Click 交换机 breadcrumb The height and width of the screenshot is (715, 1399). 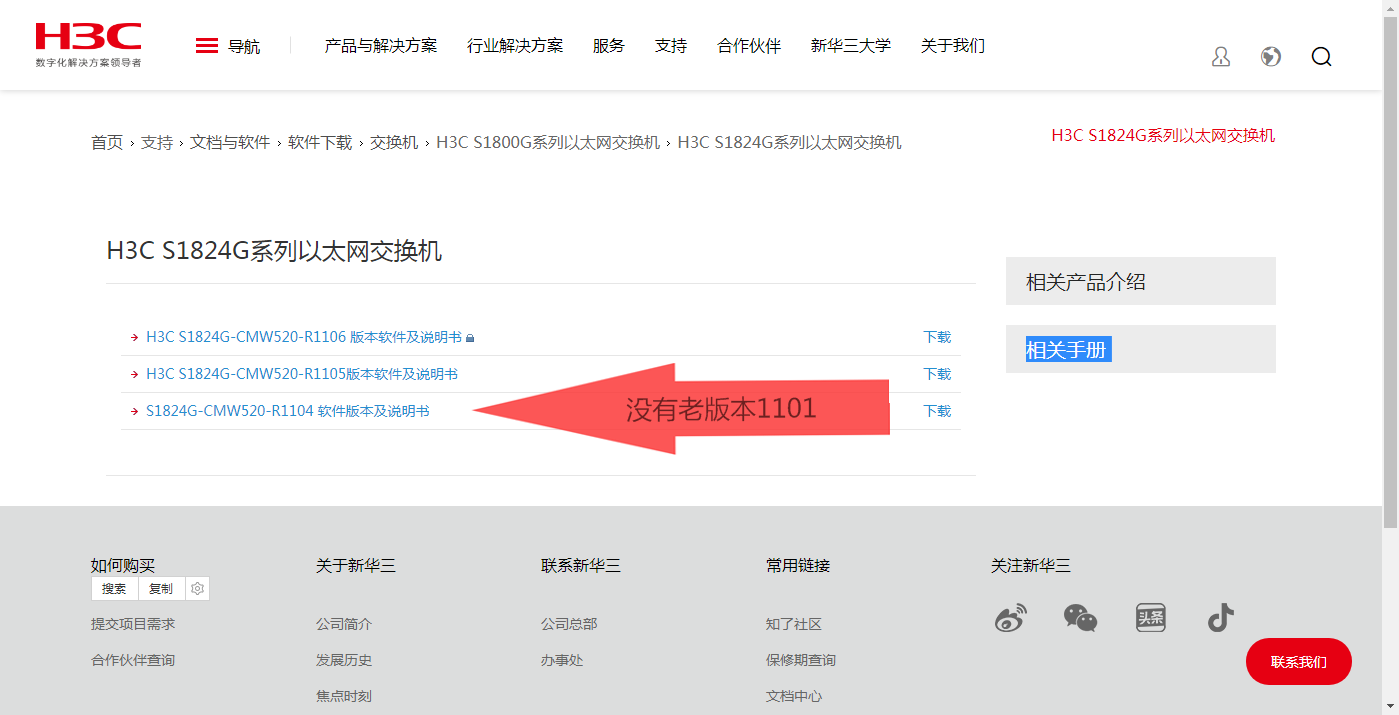point(394,143)
